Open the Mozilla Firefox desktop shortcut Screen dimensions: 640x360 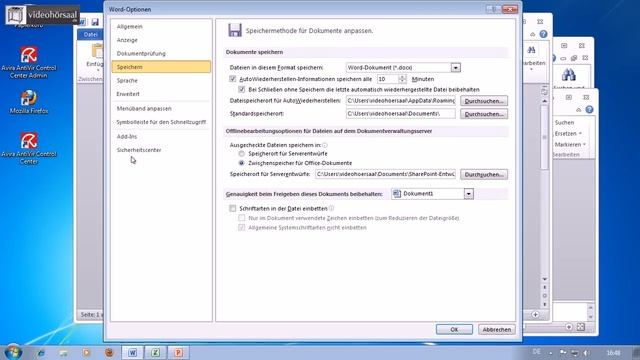(29, 102)
